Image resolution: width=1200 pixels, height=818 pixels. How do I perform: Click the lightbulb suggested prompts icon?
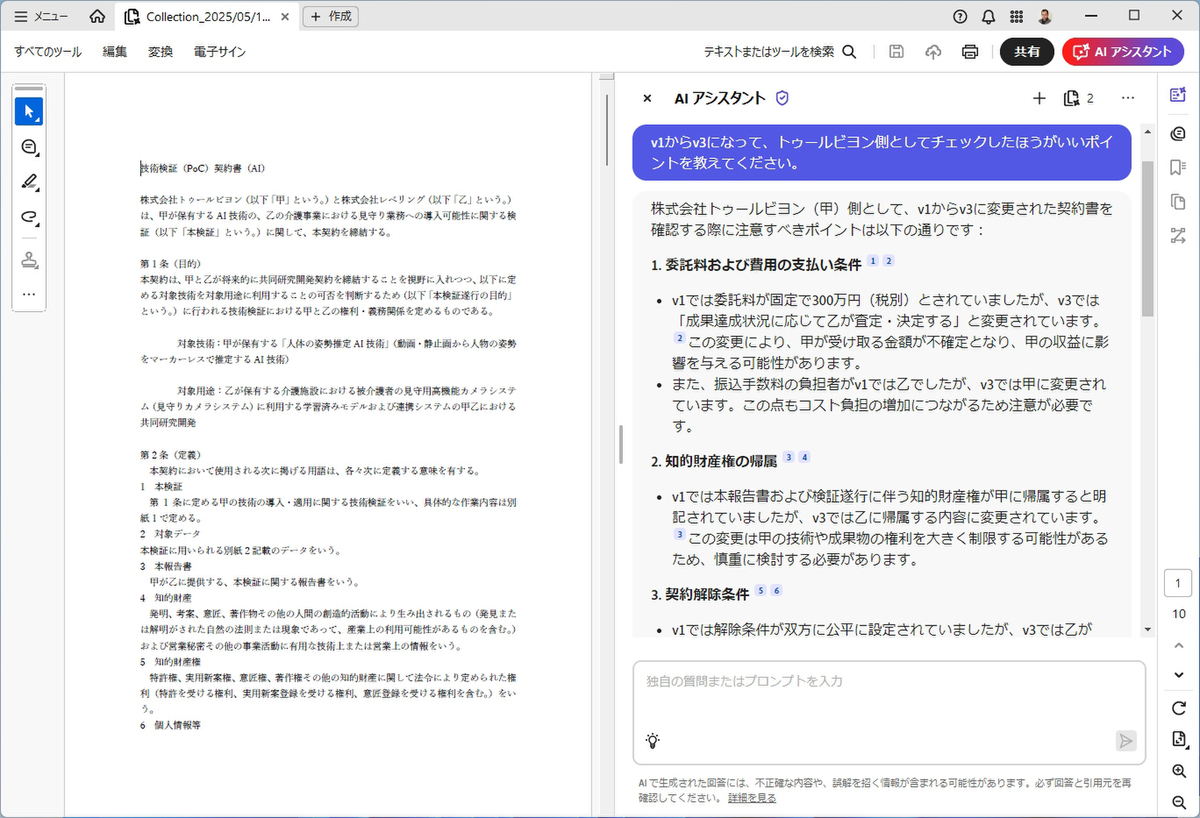[653, 741]
